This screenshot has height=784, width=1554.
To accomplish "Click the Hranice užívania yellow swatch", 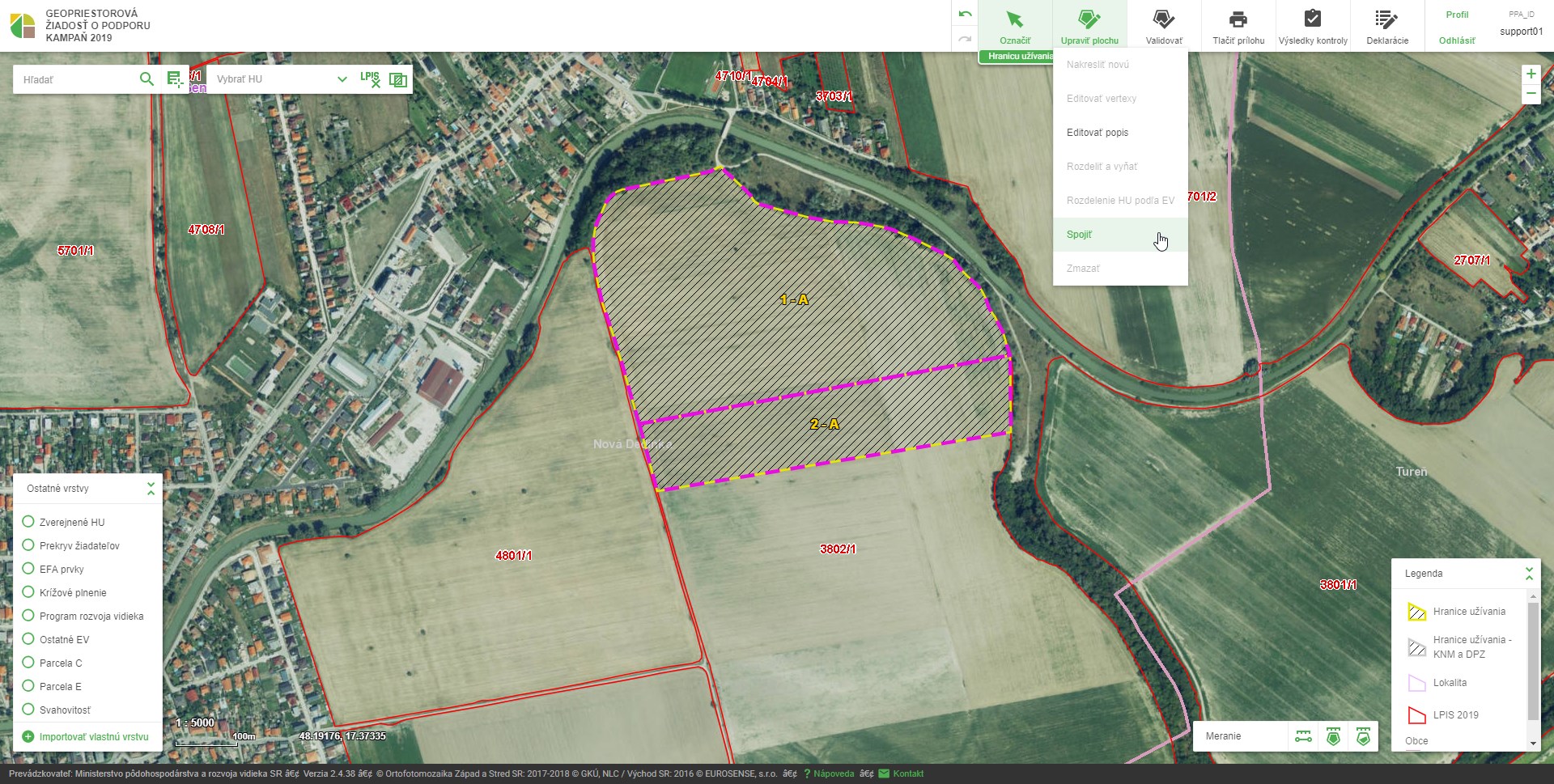I will click(x=1416, y=612).
